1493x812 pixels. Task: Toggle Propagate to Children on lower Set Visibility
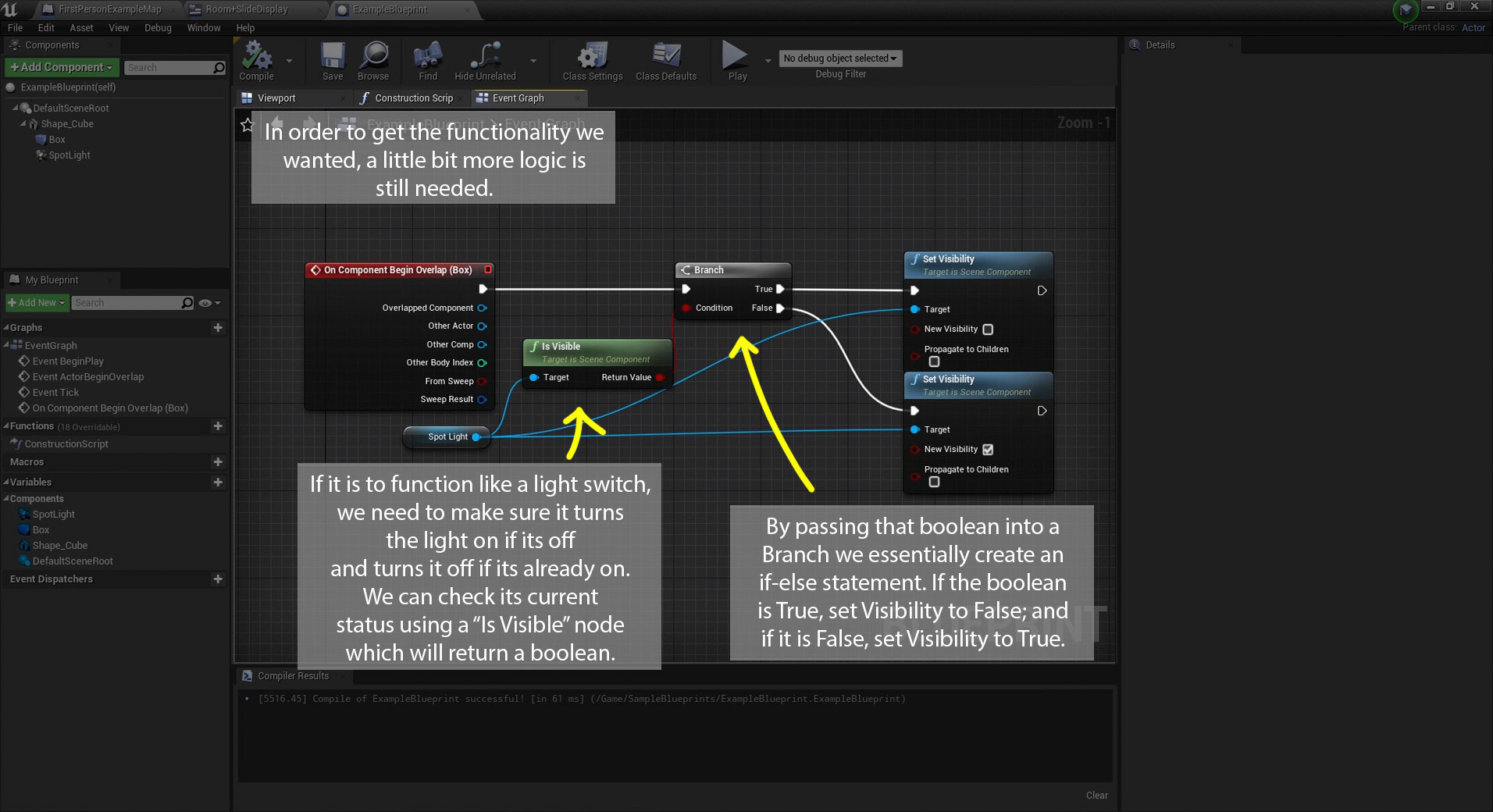(934, 482)
